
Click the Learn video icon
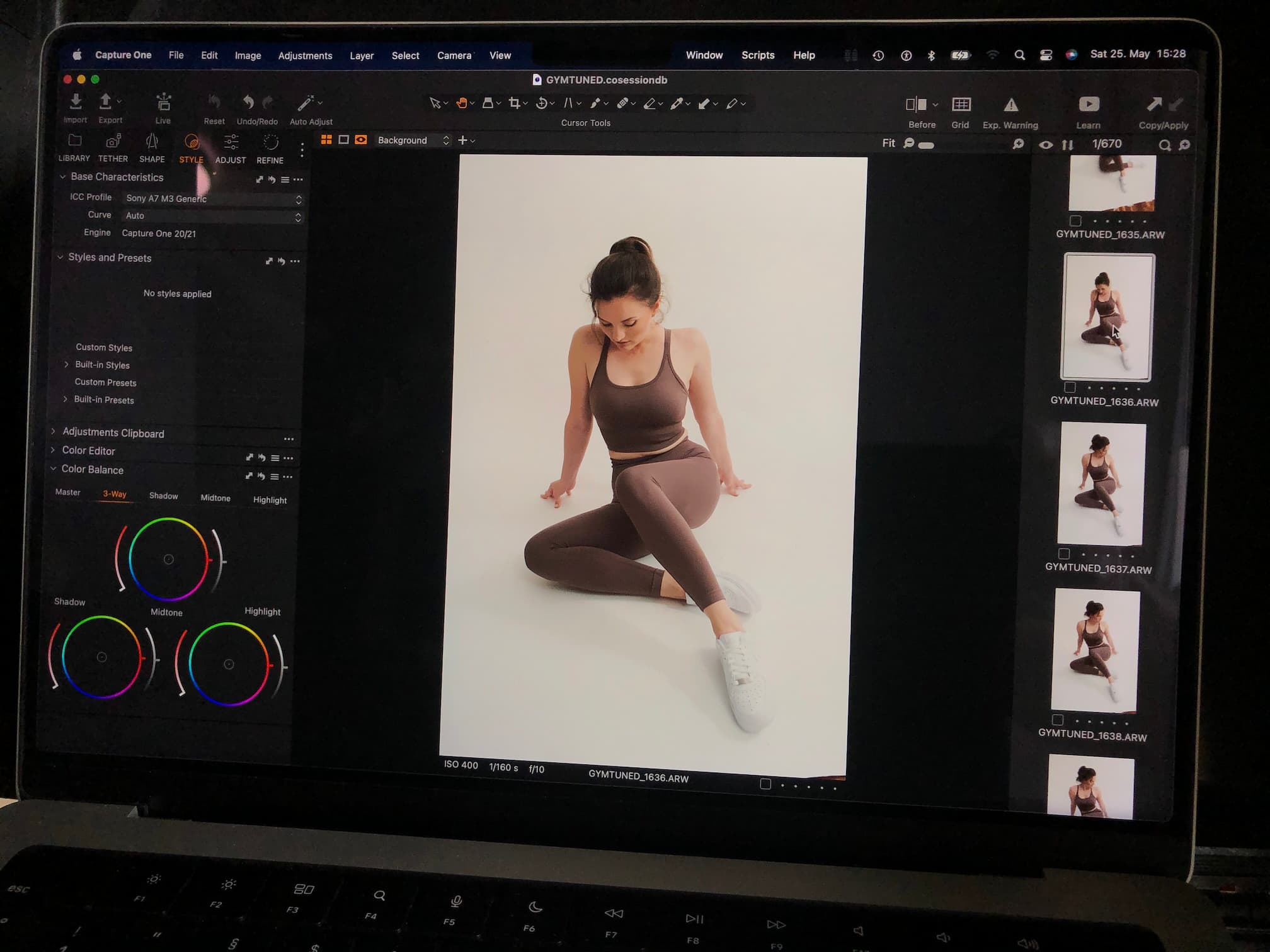pyautogui.click(x=1089, y=105)
